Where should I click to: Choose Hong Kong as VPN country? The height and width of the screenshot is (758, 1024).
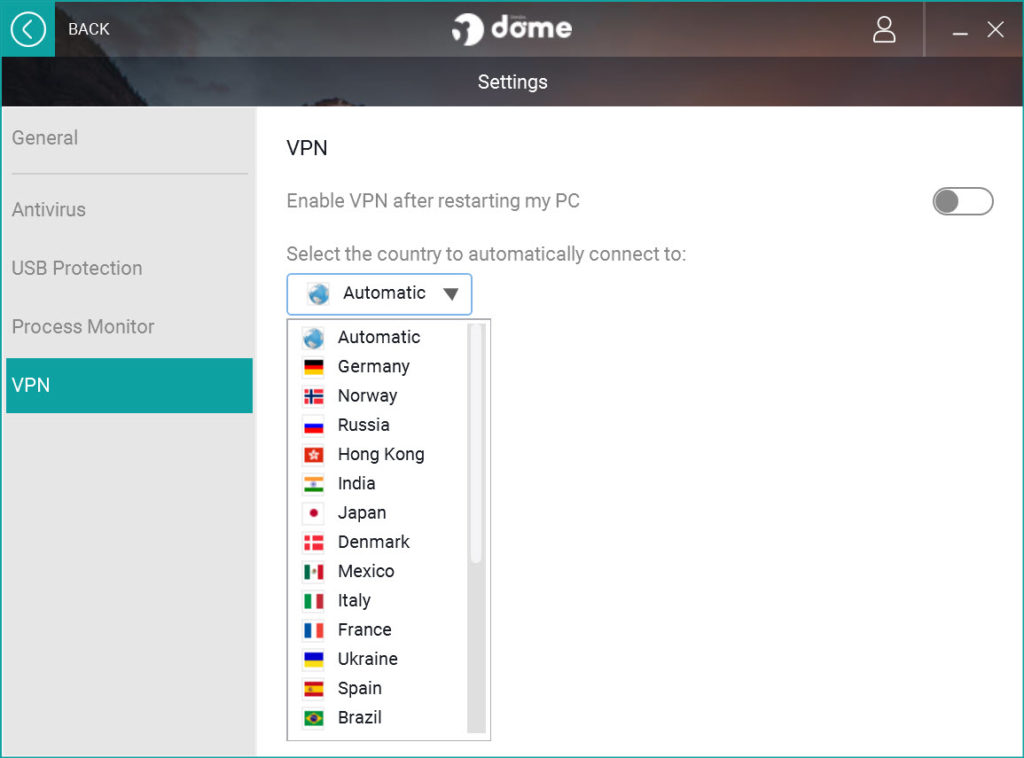381,454
